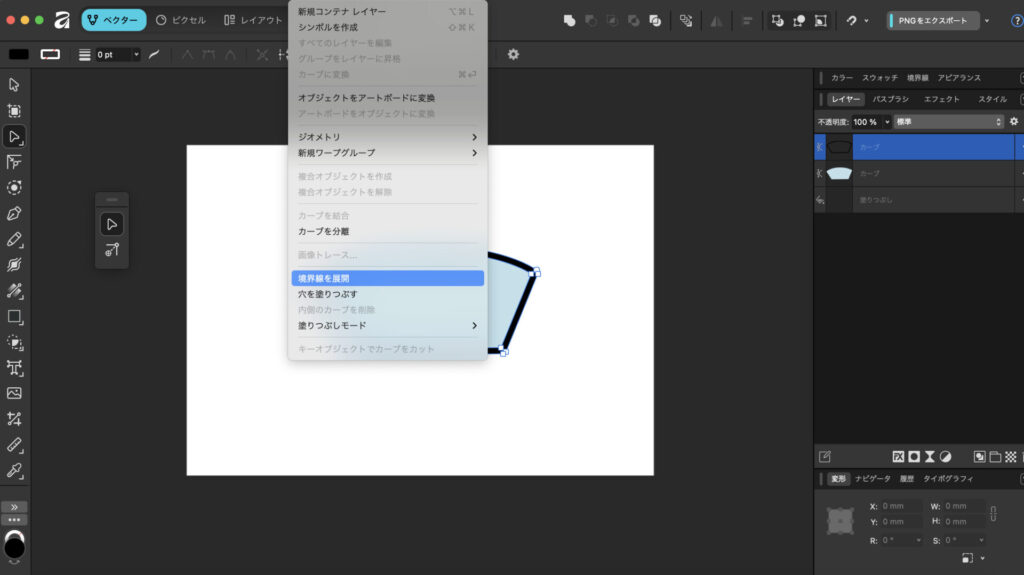The height and width of the screenshot is (575, 1024).
Task: Select the Rectangle shape tool
Action: 14,316
